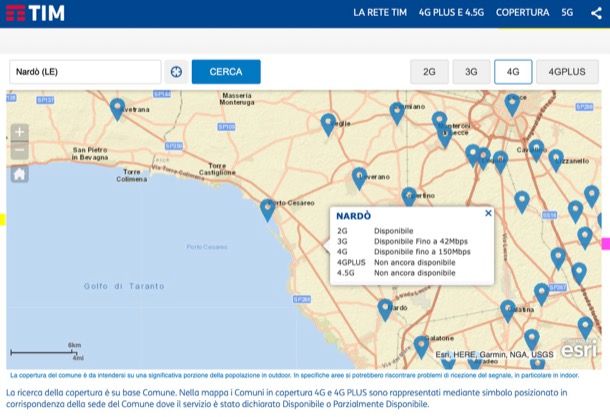The image size is (610, 417).
Task: Select the Lecce map pin
Action: point(512,105)
